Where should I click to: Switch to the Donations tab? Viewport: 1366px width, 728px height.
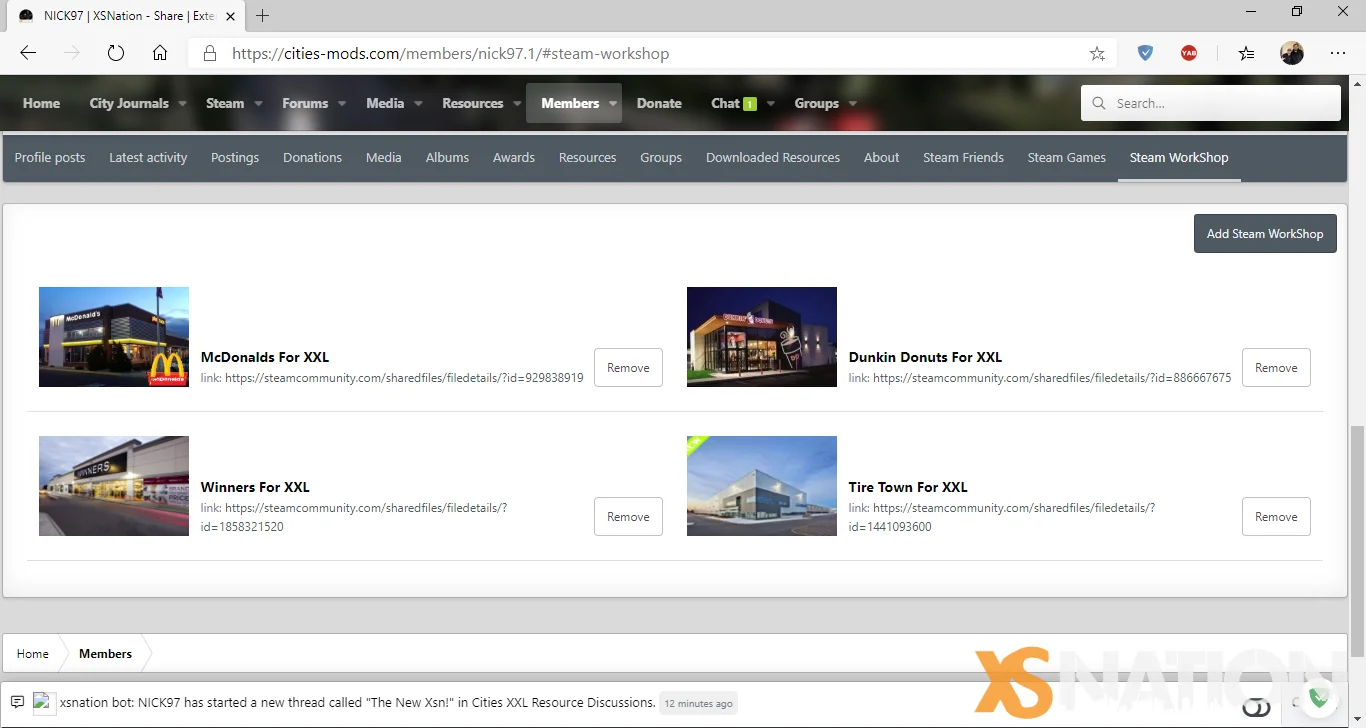click(312, 158)
